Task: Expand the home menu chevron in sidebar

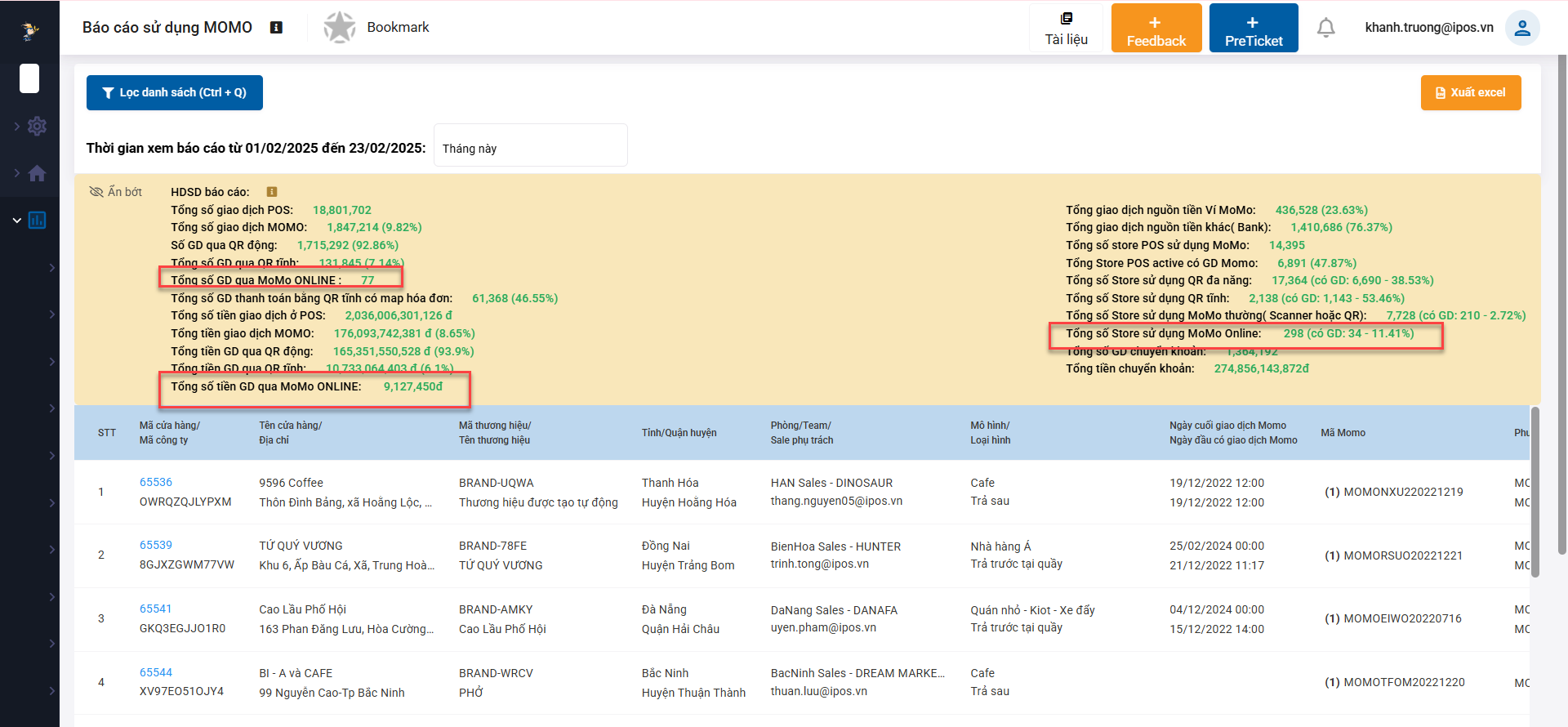Action: coord(17,173)
